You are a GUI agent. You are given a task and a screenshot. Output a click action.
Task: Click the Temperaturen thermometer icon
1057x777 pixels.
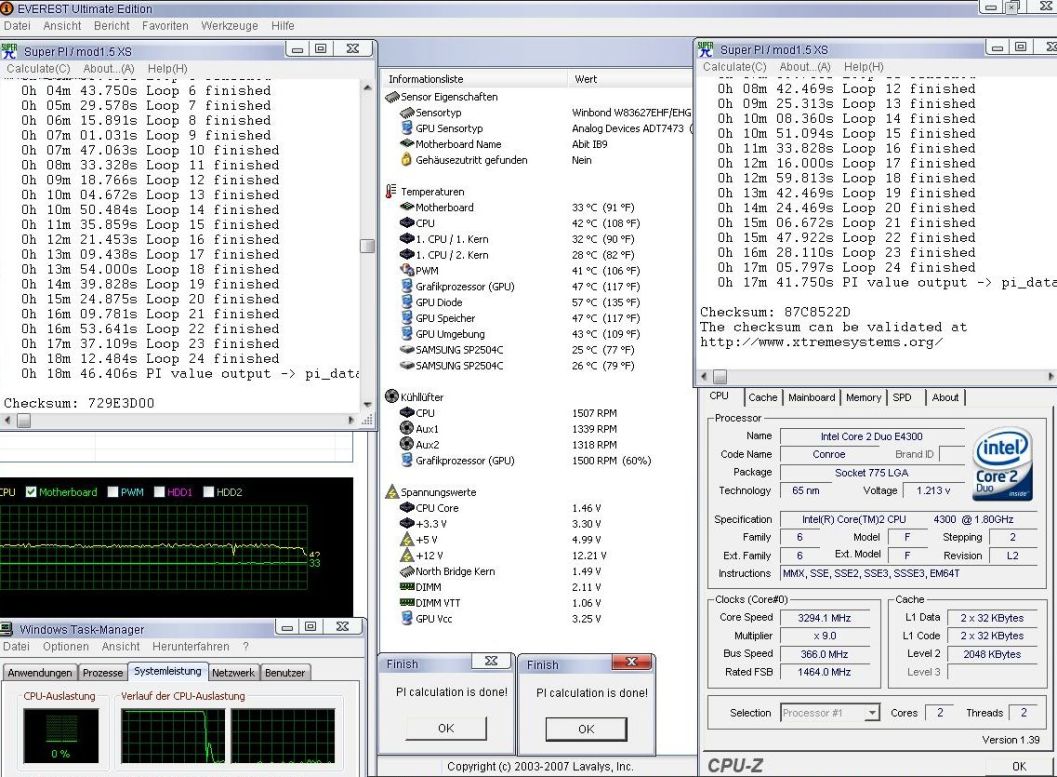pos(392,191)
